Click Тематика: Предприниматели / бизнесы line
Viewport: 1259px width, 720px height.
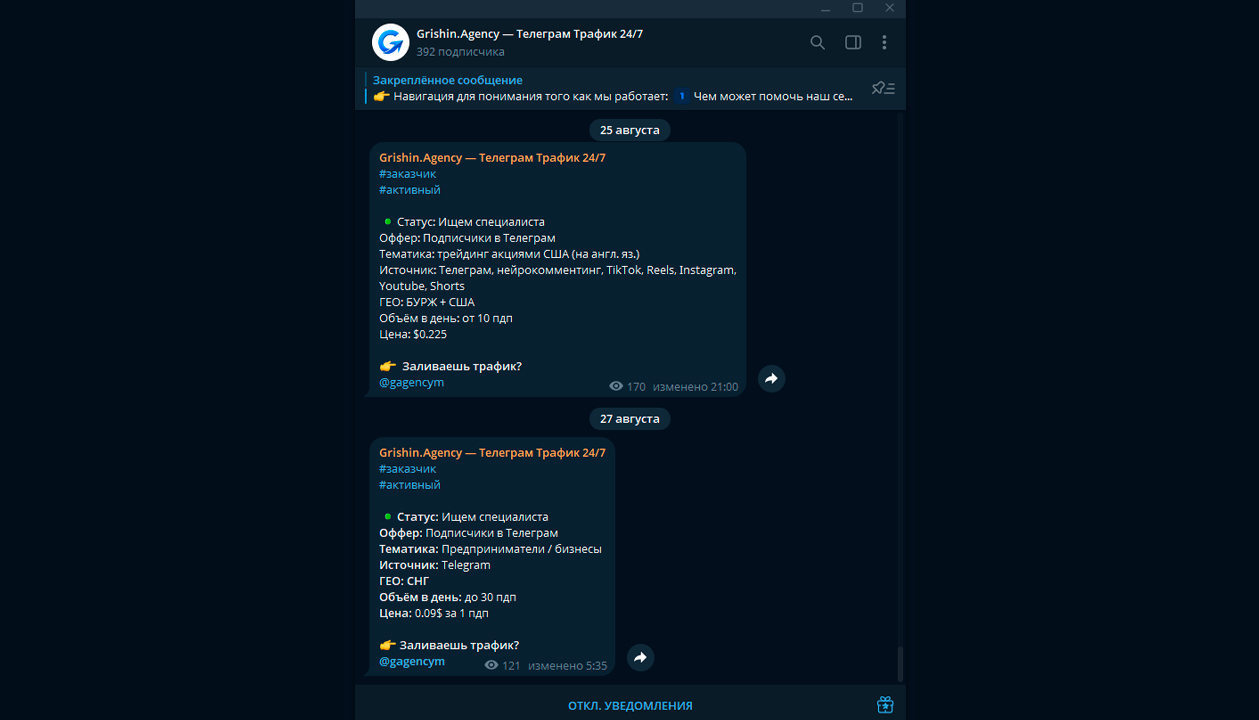(490, 549)
